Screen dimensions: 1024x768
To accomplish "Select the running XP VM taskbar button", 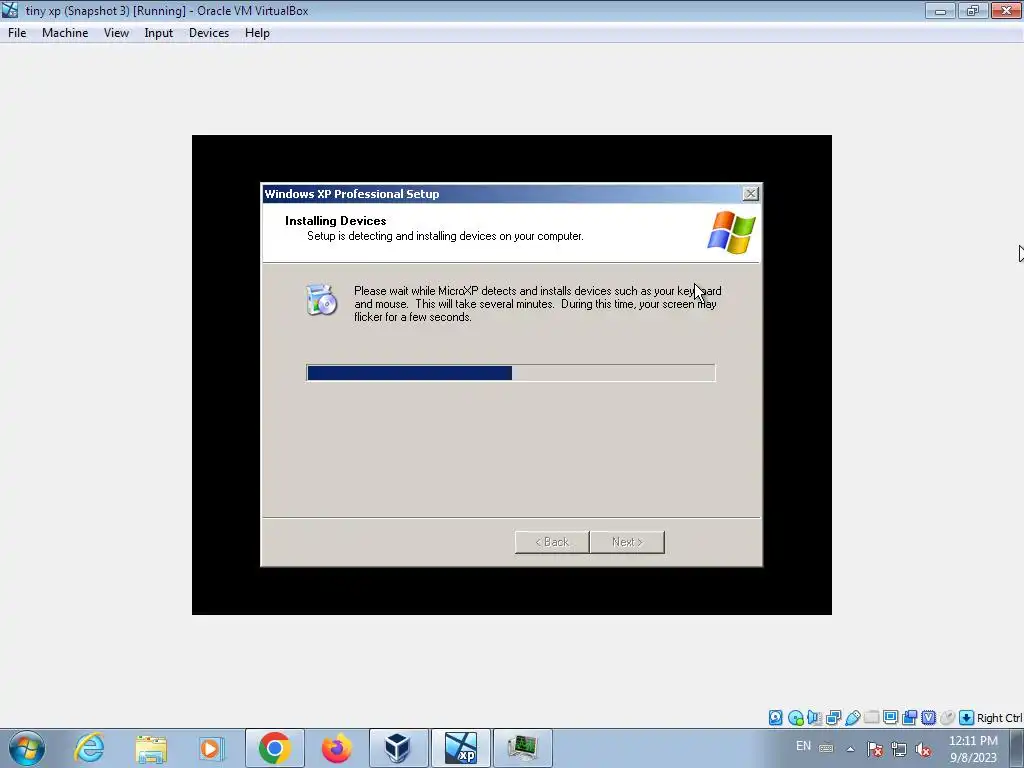I will pyautogui.click(x=460, y=748).
